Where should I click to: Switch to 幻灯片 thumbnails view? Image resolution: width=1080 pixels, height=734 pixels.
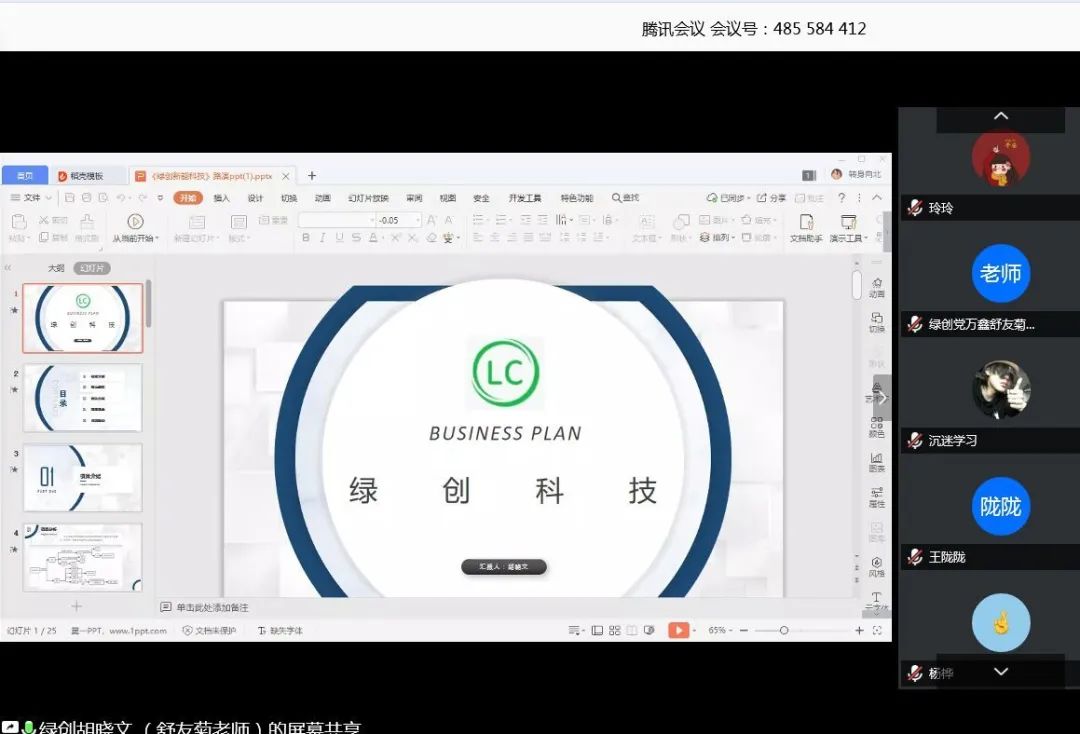point(92,268)
